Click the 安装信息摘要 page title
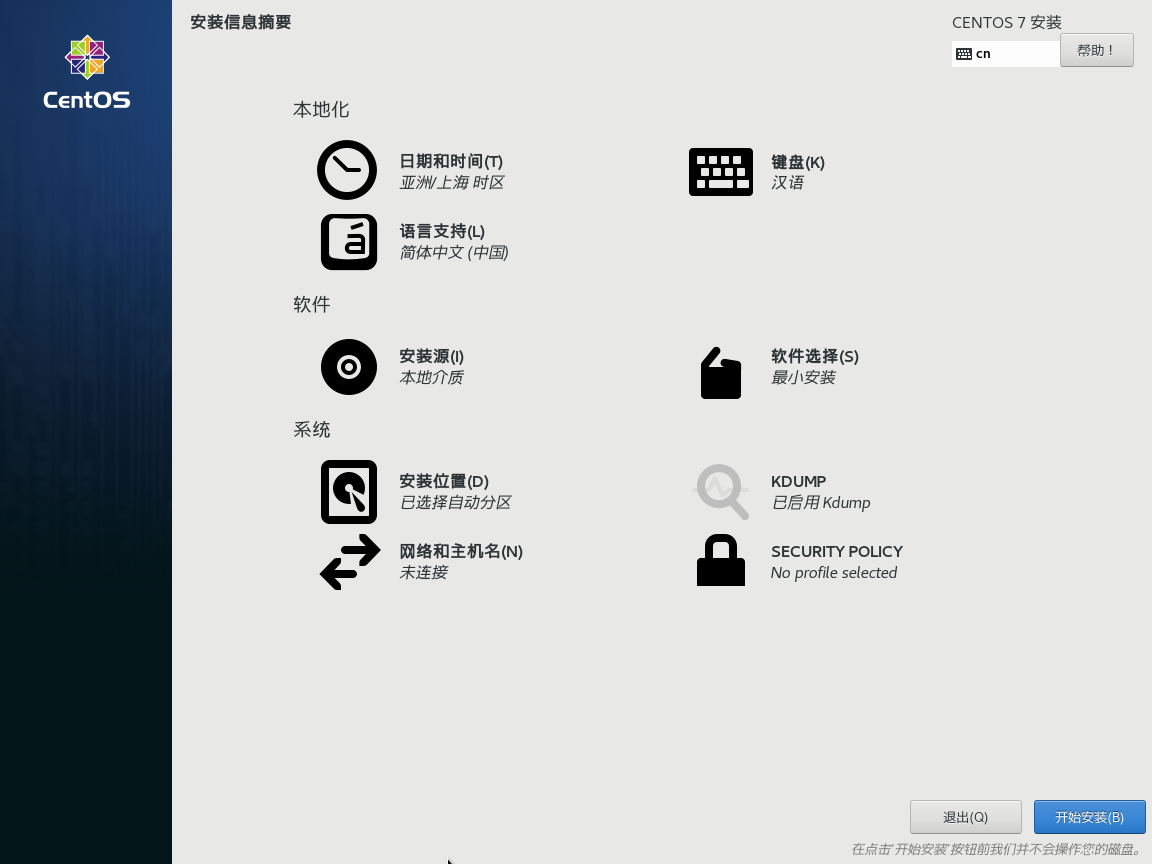 click(241, 22)
